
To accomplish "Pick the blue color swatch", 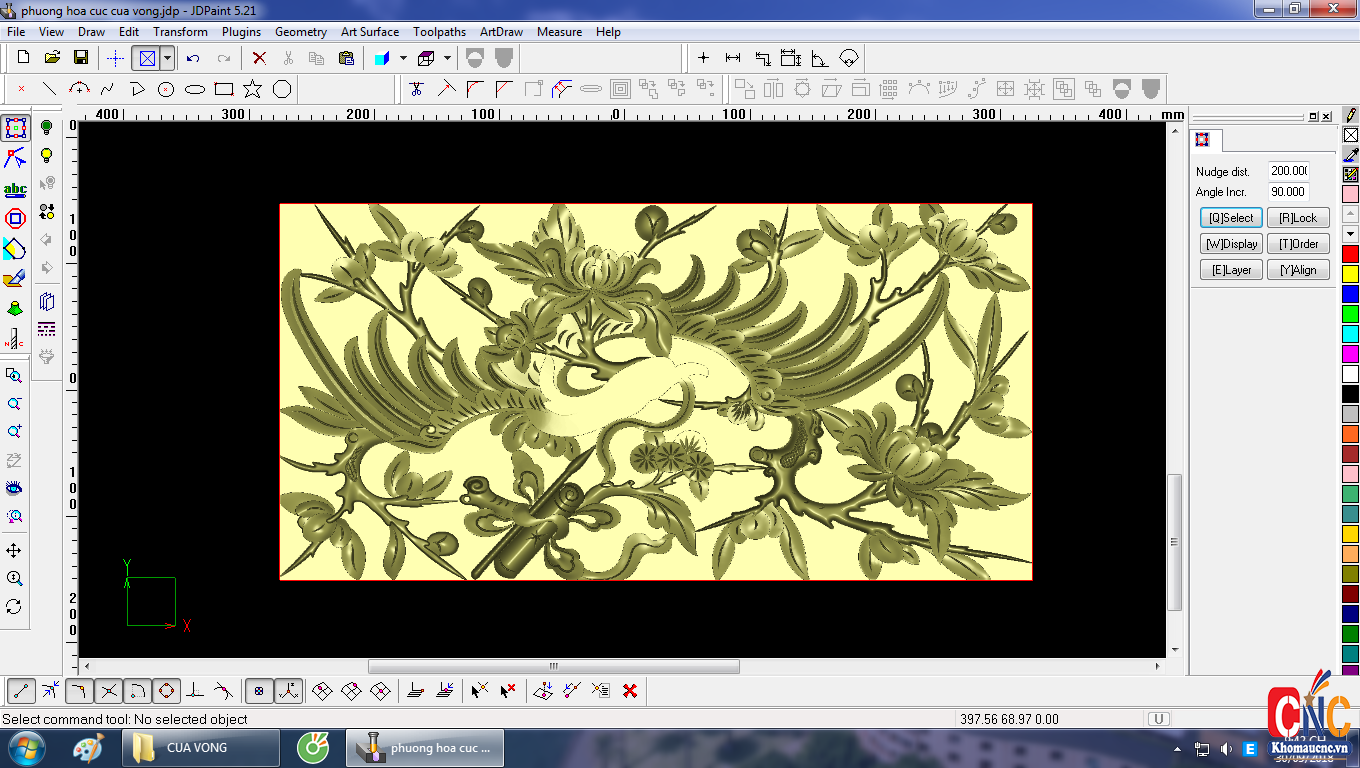I will pyautogui.click(x=1350, y=294).
